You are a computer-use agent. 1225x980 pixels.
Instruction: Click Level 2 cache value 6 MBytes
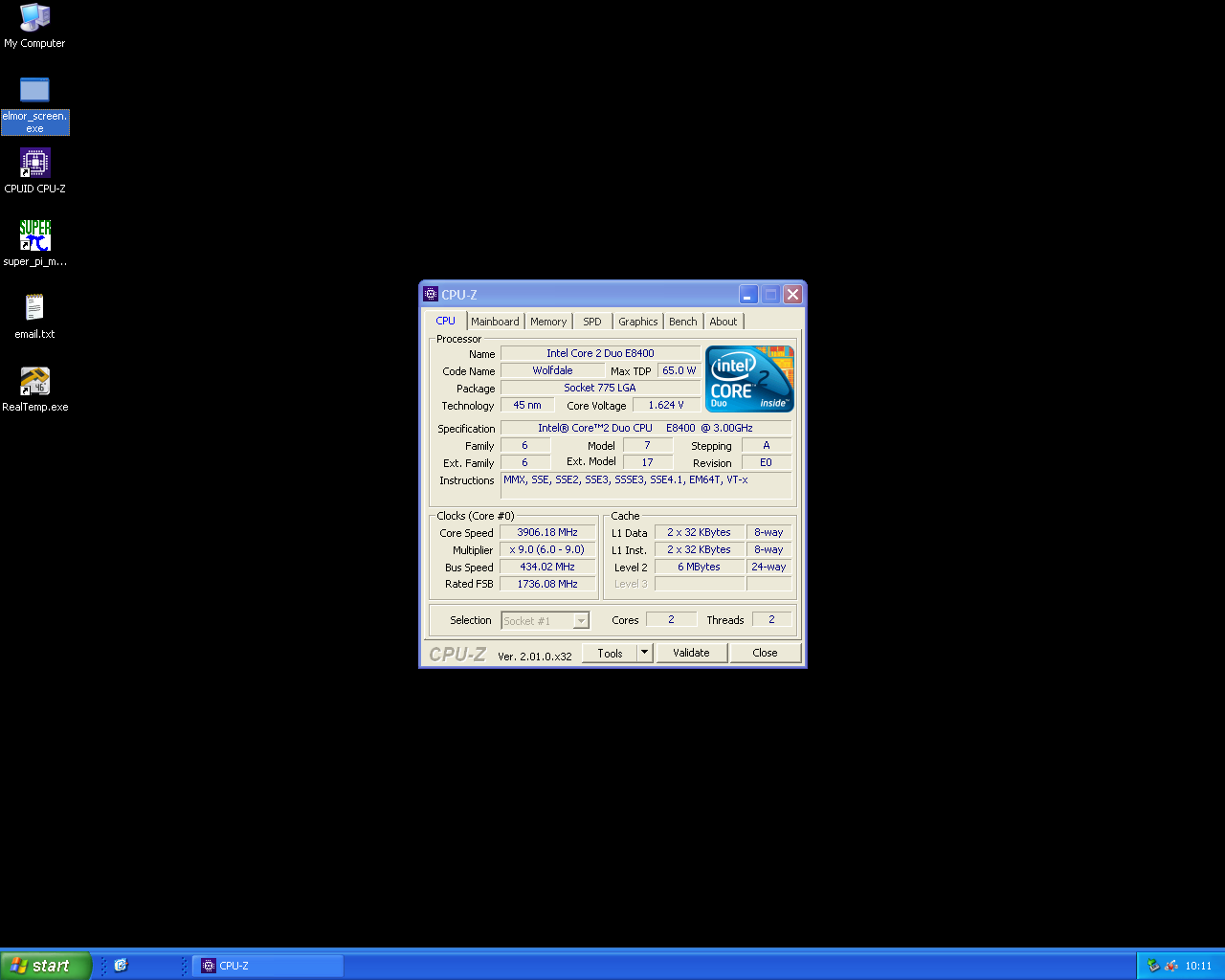(699, 567)
